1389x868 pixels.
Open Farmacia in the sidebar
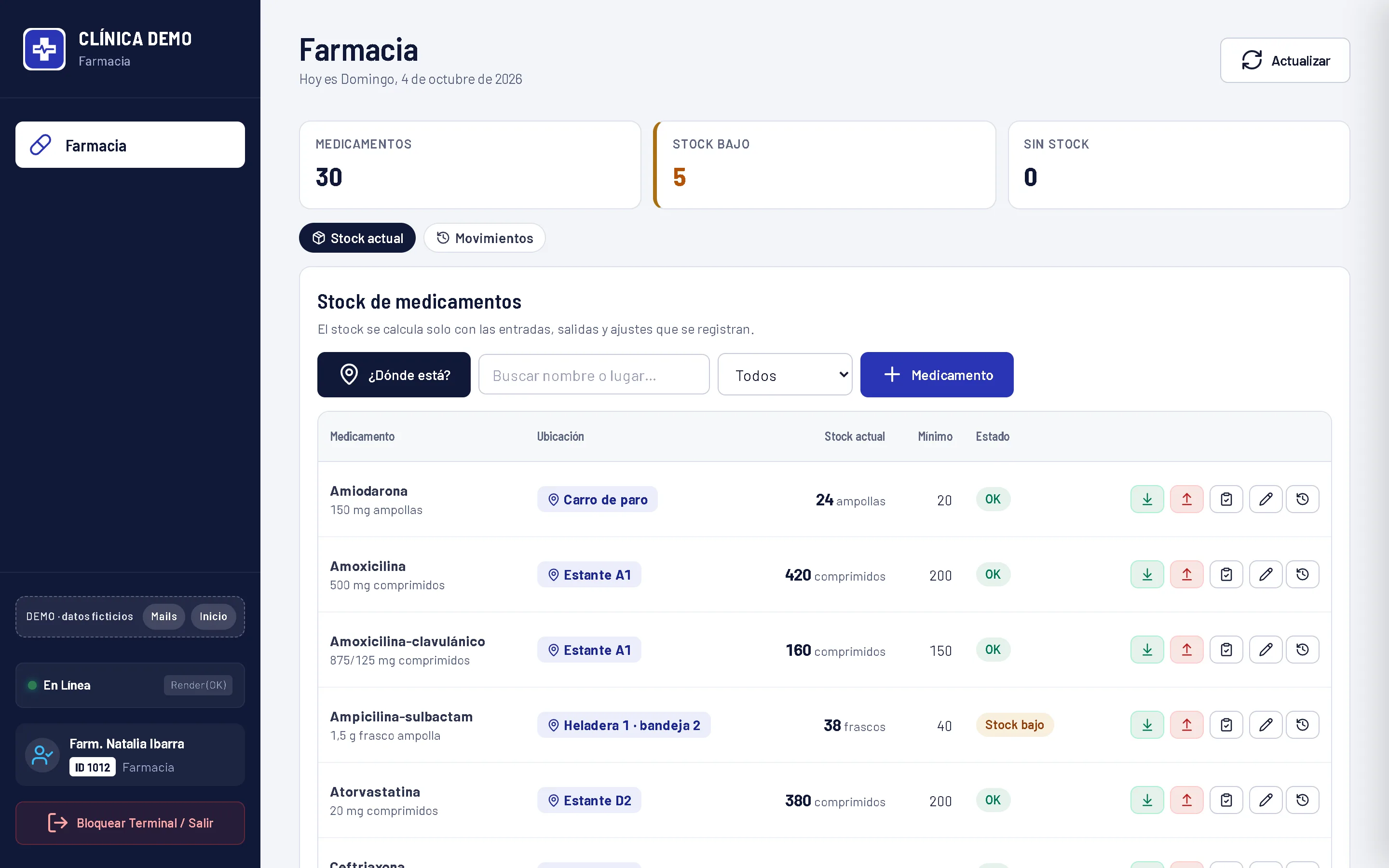click(x=130, y=145)
